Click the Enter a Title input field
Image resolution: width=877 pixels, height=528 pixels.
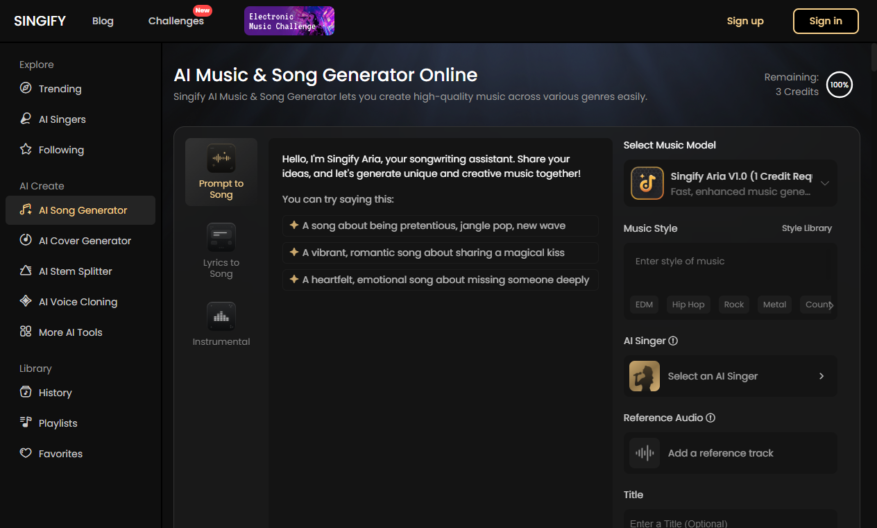(x=730, y=520)
